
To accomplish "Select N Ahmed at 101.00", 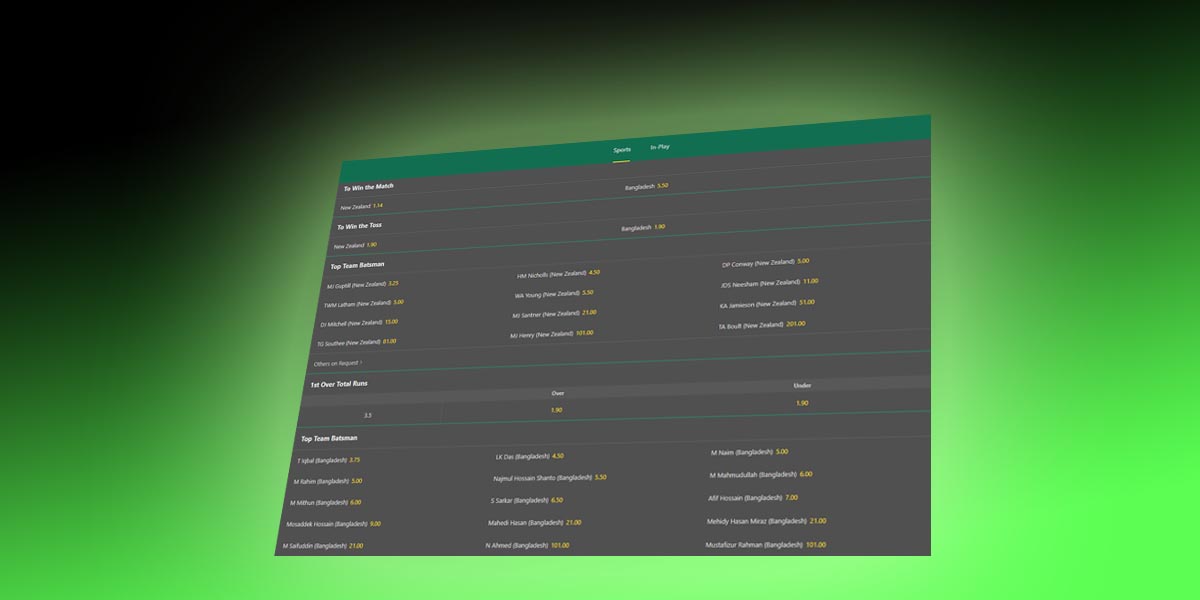I will pyautogui.click(x=527, y=545).
